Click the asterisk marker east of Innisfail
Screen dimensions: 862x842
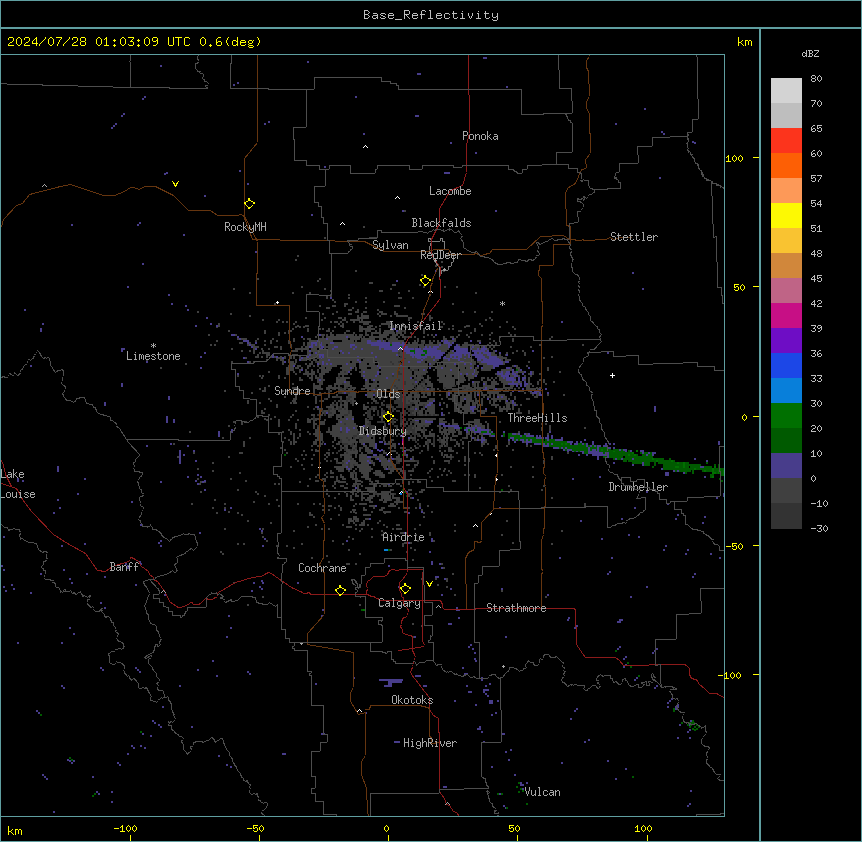point(502,303)
